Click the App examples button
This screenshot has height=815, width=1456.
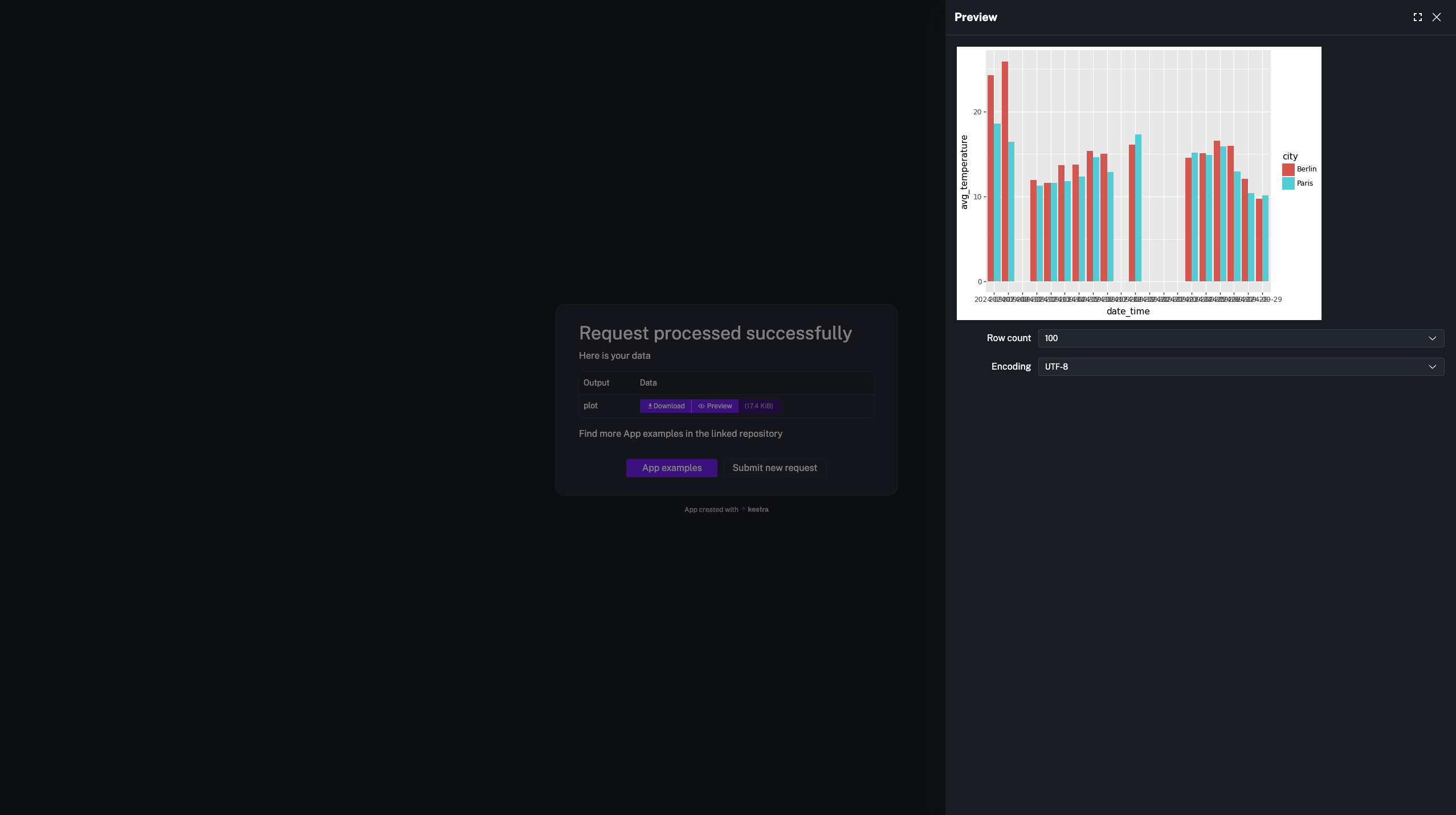[x=671, y=468]
